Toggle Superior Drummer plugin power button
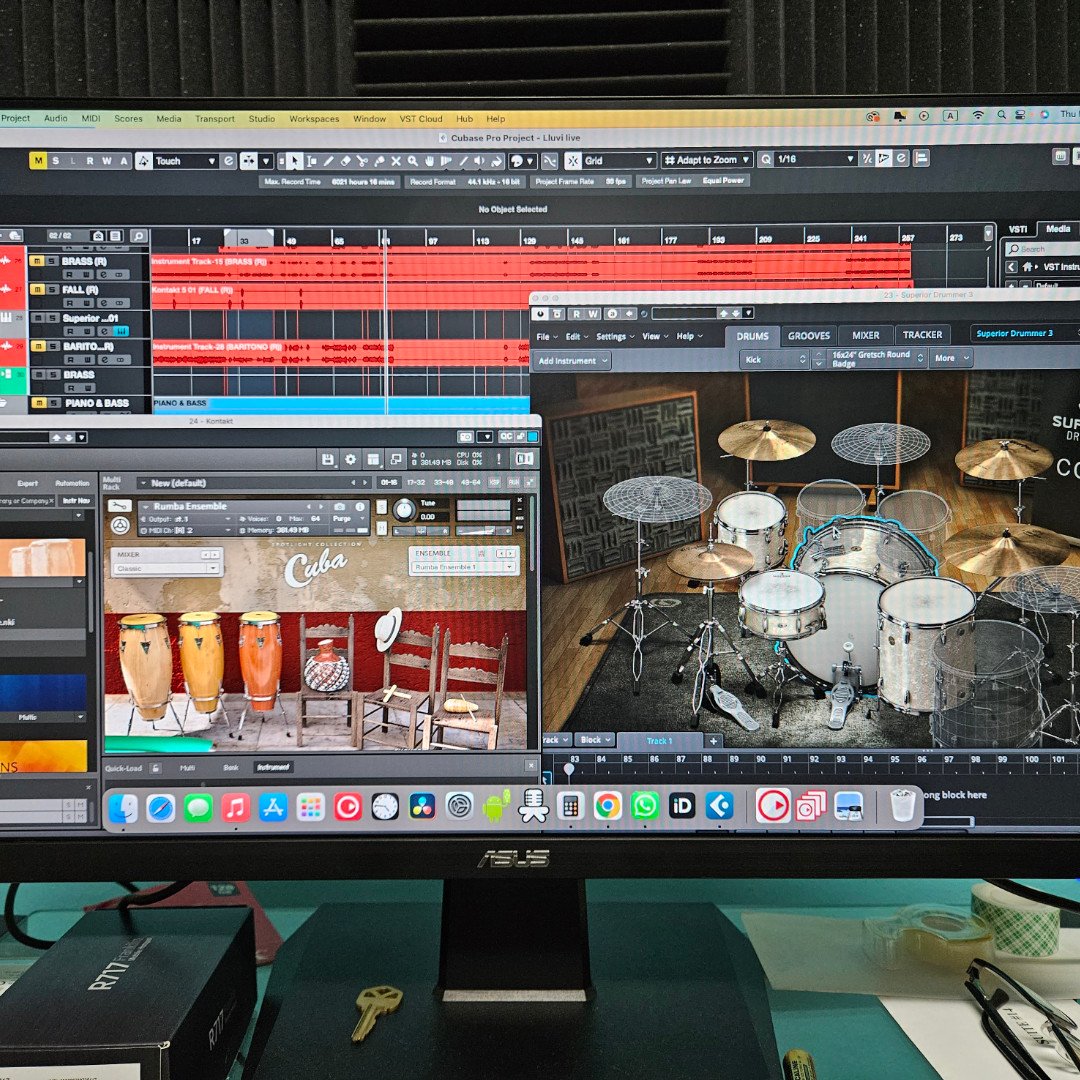This screenshot has height=1080, width=1080. (x=541, y=314)
